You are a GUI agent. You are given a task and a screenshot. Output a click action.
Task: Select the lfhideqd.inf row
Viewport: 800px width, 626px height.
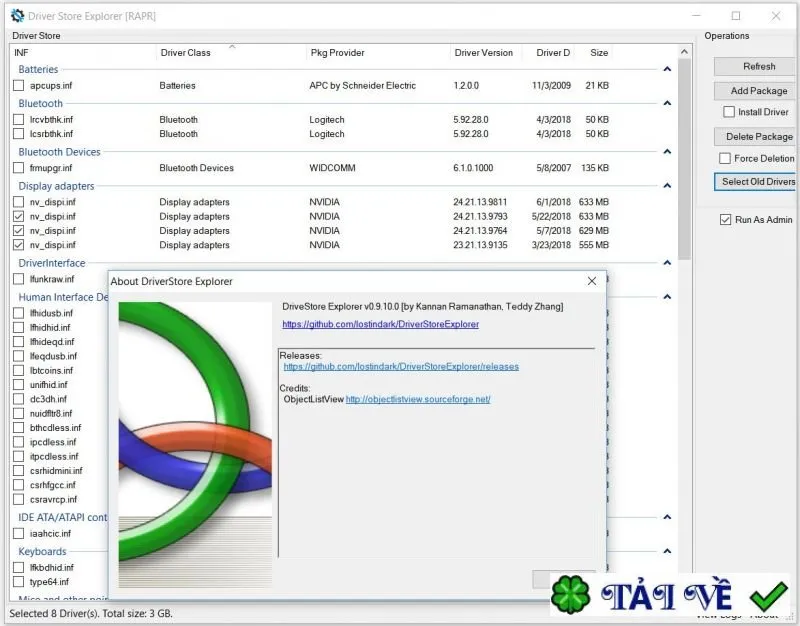click(52, 342)
